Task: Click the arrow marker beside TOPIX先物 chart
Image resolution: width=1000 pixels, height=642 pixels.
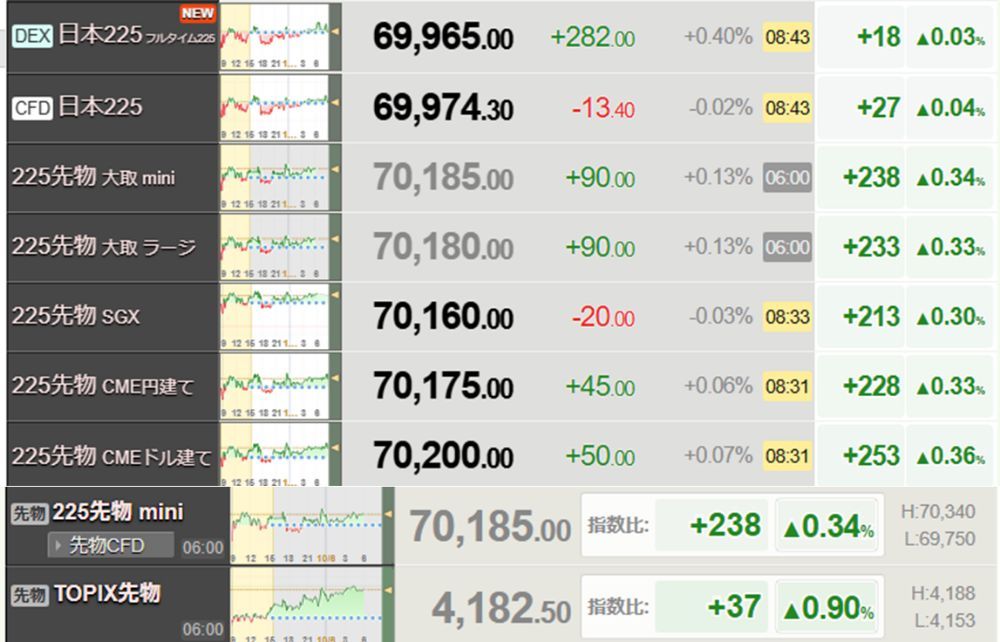Action: [388, 590]
